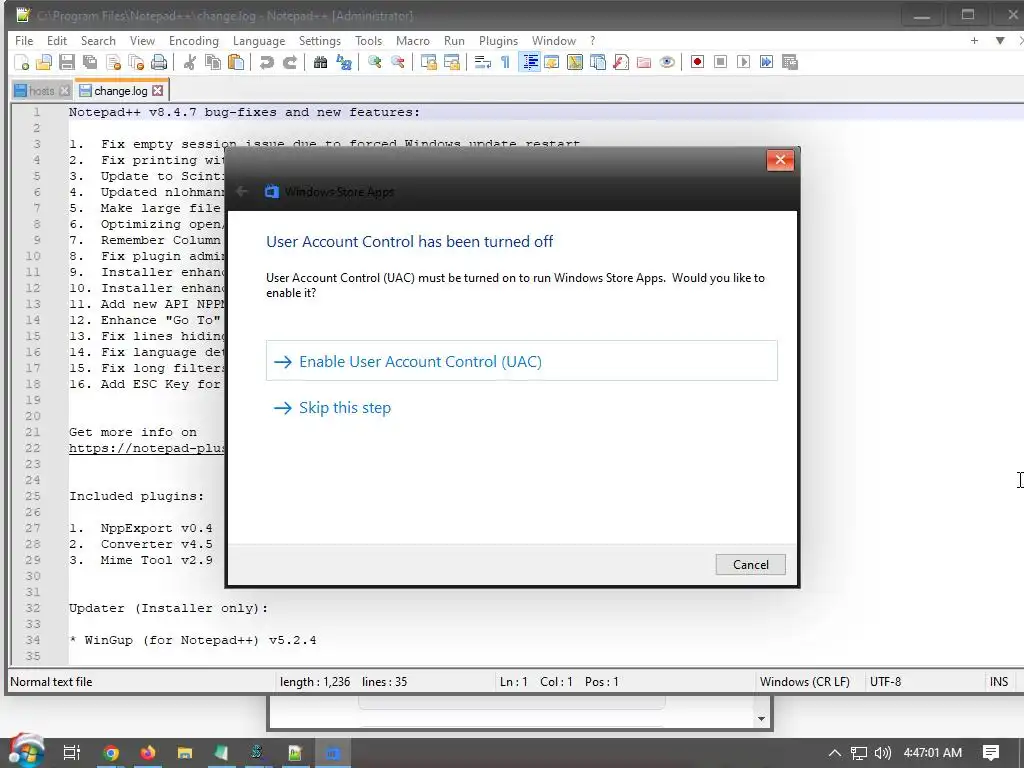This screenshot has width=1024, height=768.
Task: Click the Close document toolbar icon
Action: 113,62
